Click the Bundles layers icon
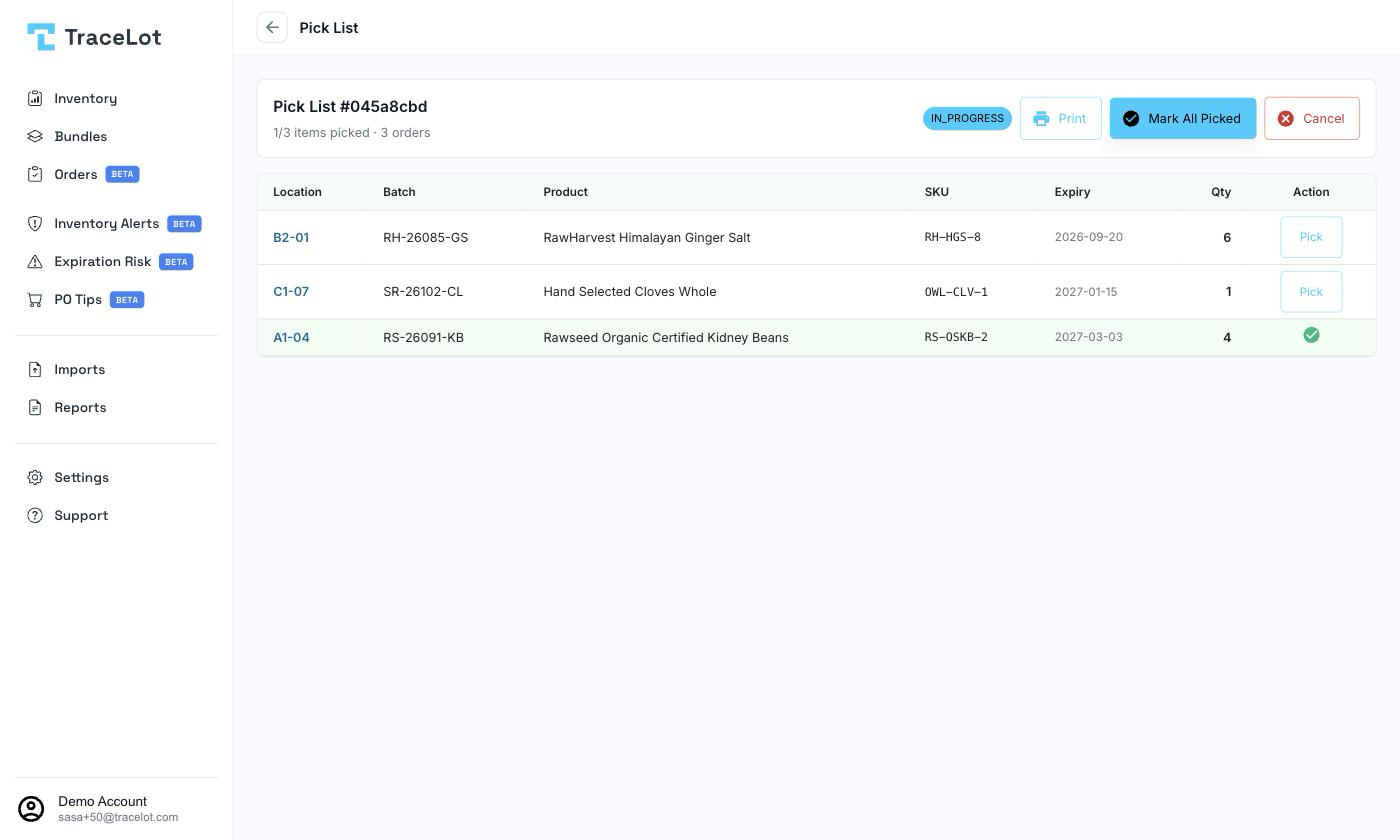 pyautogui.click(x=35, y=136)
